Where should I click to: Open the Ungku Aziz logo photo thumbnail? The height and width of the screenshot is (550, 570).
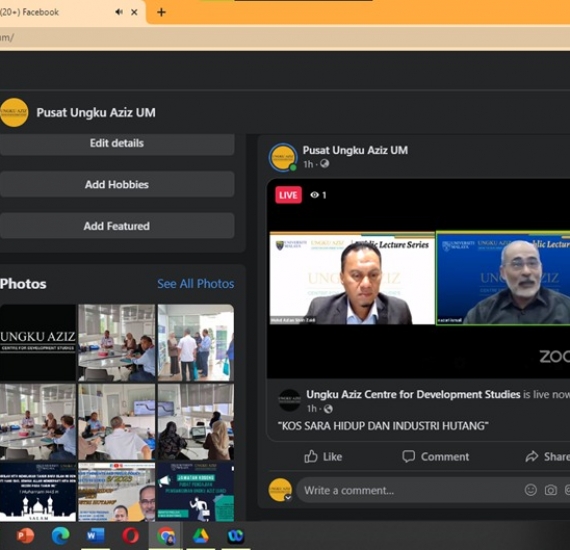(38, 342)
